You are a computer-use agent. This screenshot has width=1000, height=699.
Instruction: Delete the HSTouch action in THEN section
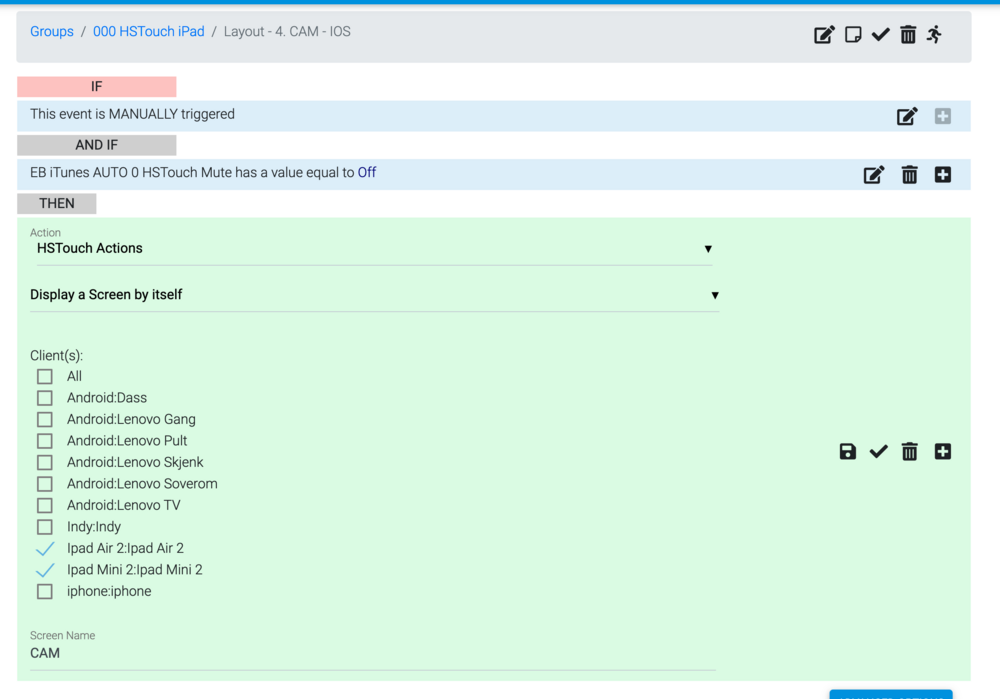[x=909, y=452]
